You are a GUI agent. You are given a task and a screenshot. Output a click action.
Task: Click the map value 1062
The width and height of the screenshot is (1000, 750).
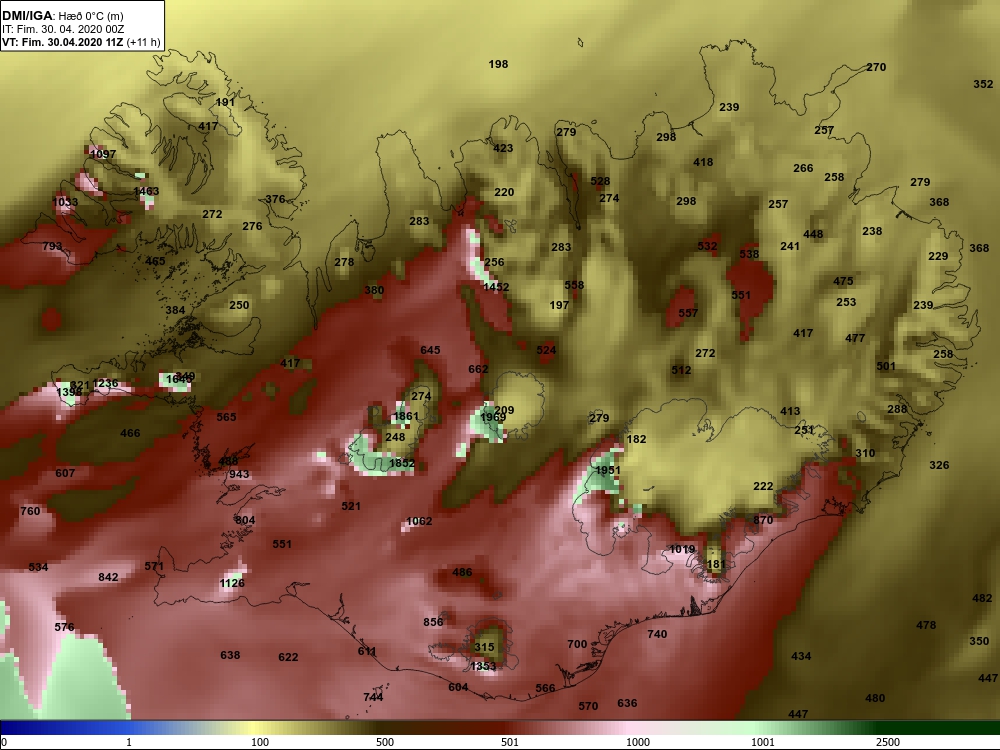pyautogui.click(x=419, y=521)
